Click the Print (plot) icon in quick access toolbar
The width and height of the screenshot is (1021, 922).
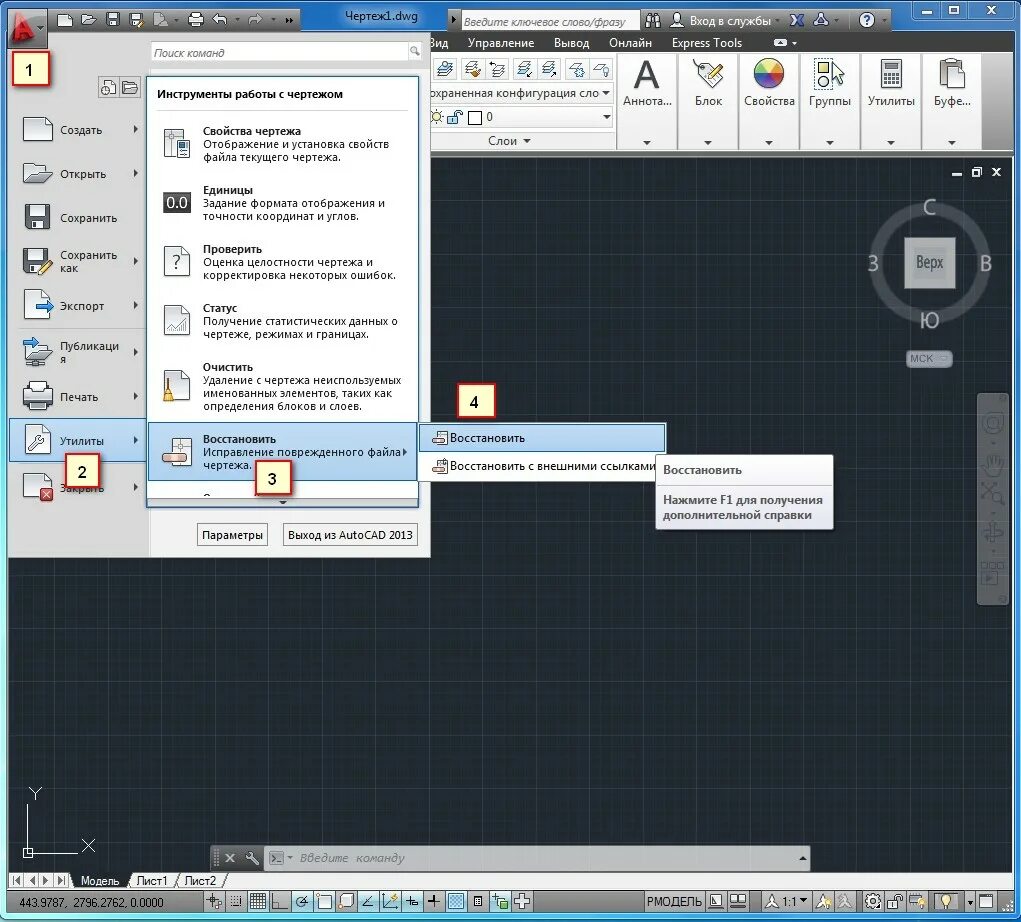tap(195, 20)
